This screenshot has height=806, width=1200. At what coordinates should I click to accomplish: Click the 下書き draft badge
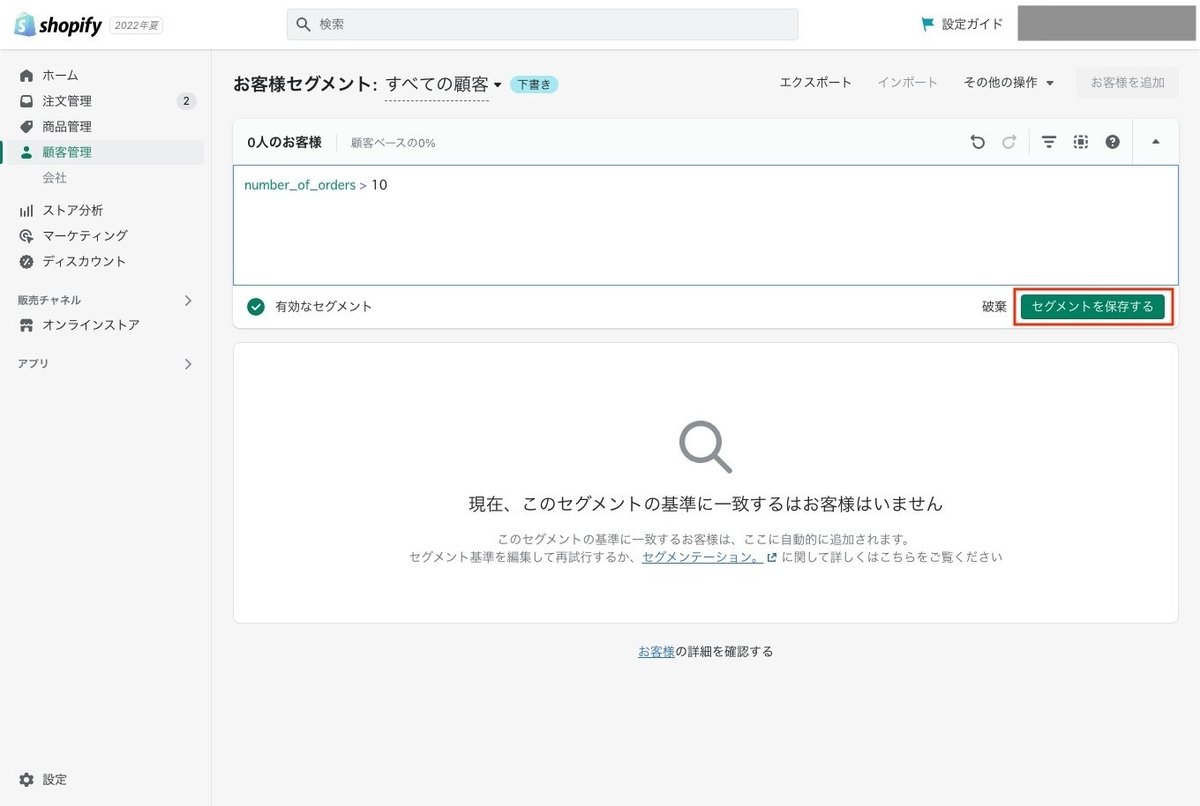(534, 85)
